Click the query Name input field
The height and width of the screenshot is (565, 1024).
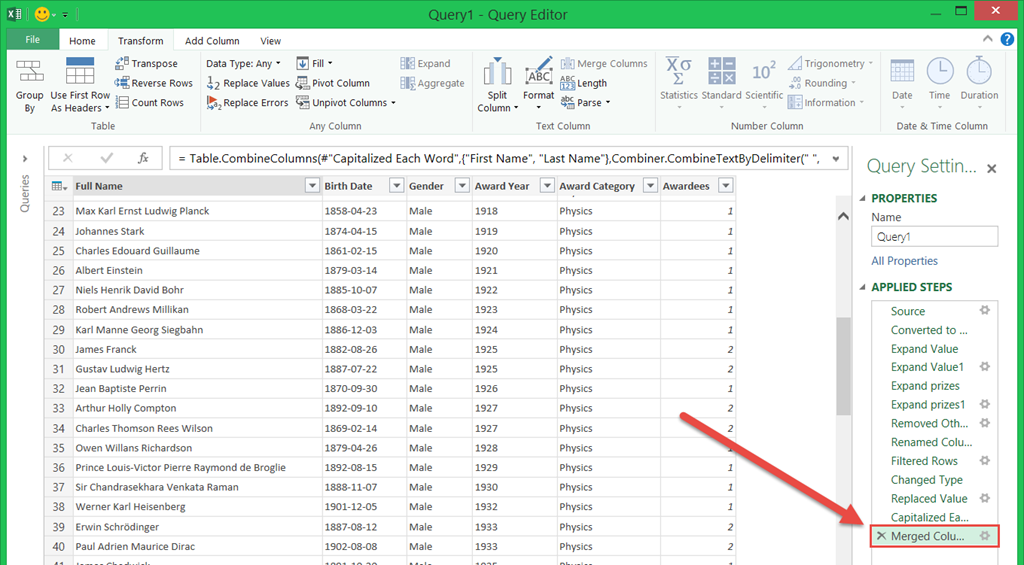pos(934,237)
